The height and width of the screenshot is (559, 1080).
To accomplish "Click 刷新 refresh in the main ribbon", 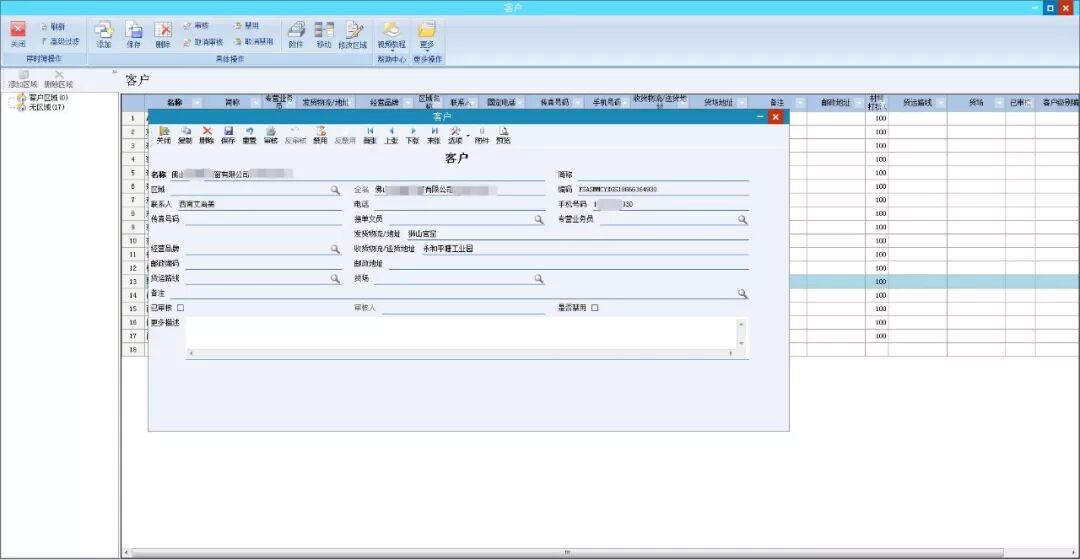I will 53,27.
